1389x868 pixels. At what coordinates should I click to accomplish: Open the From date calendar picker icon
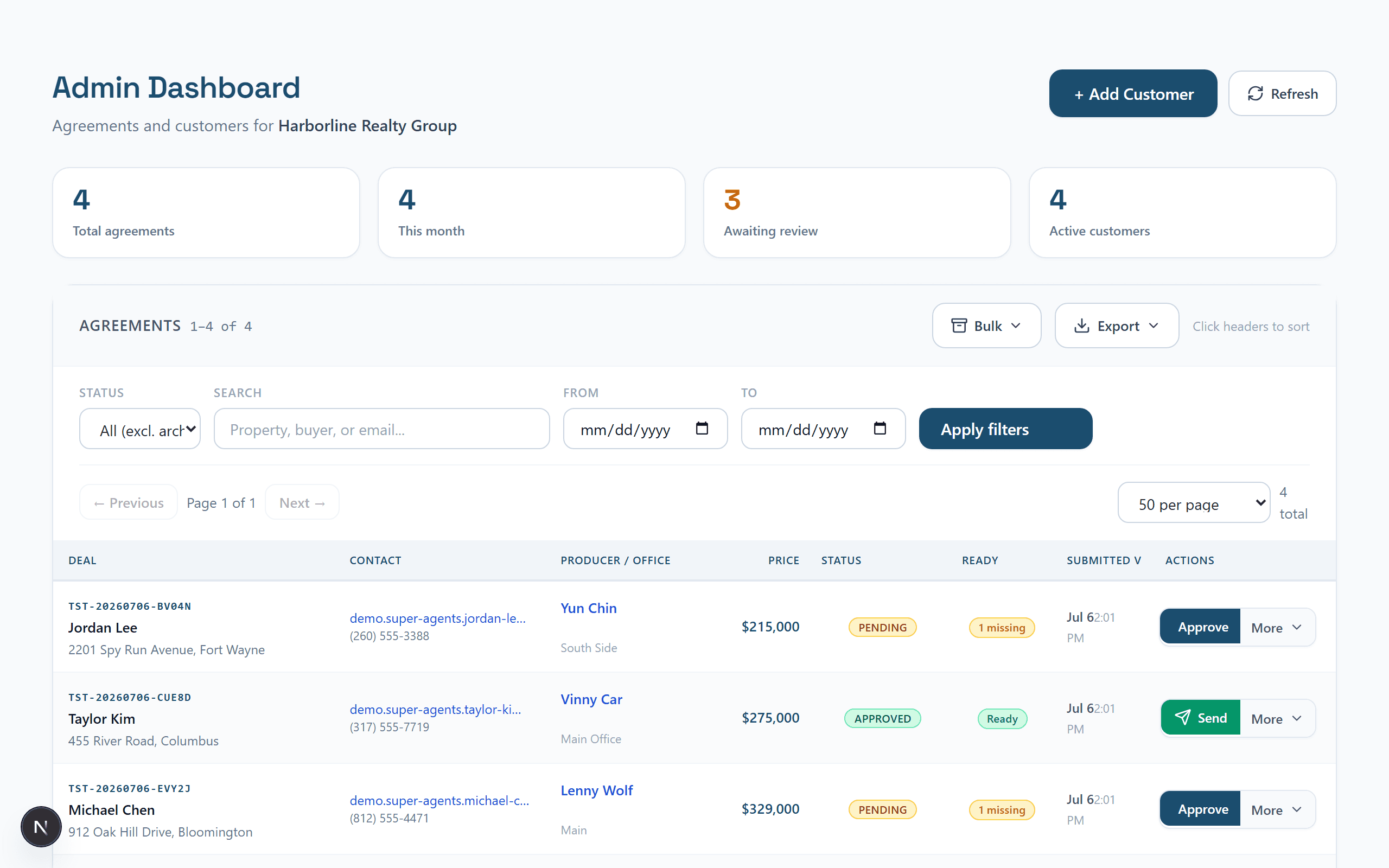coord(702,428)
